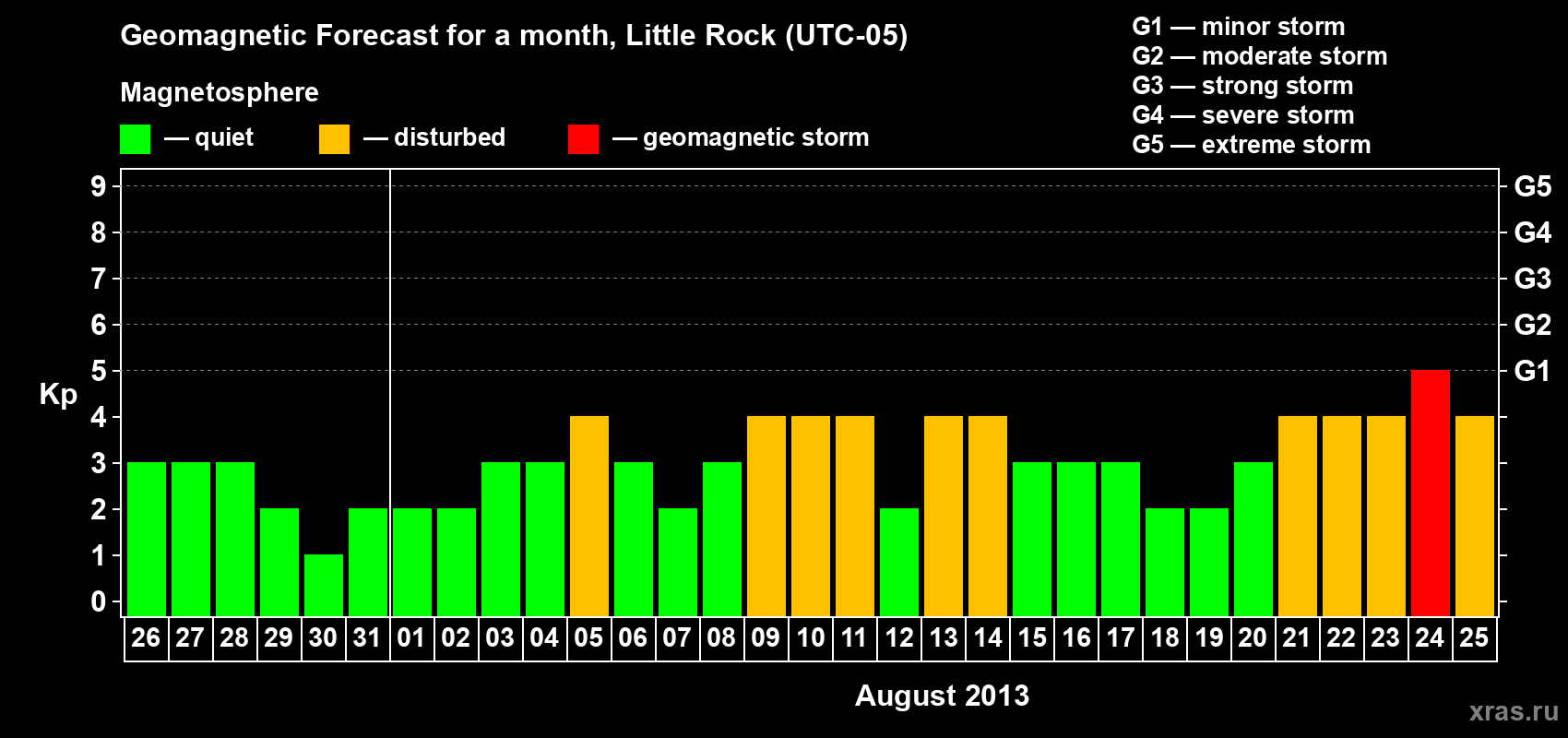Click date label 15 on the axis
1568x738 pixels.
click(x=1031, y=637)
